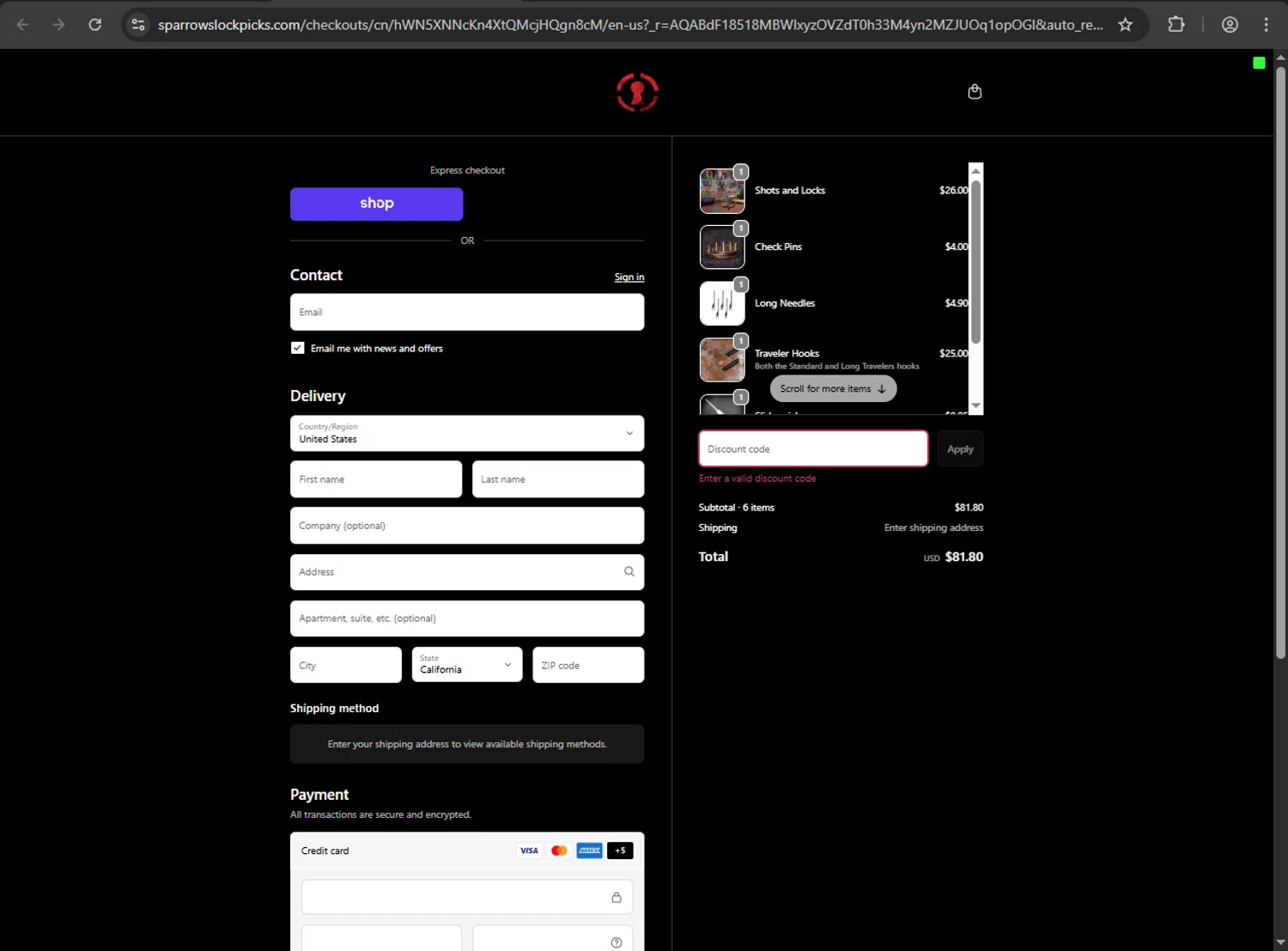This screenshot has height=951, width=1288.
Task: Select the Visa card logo
Action: point(529,850)
